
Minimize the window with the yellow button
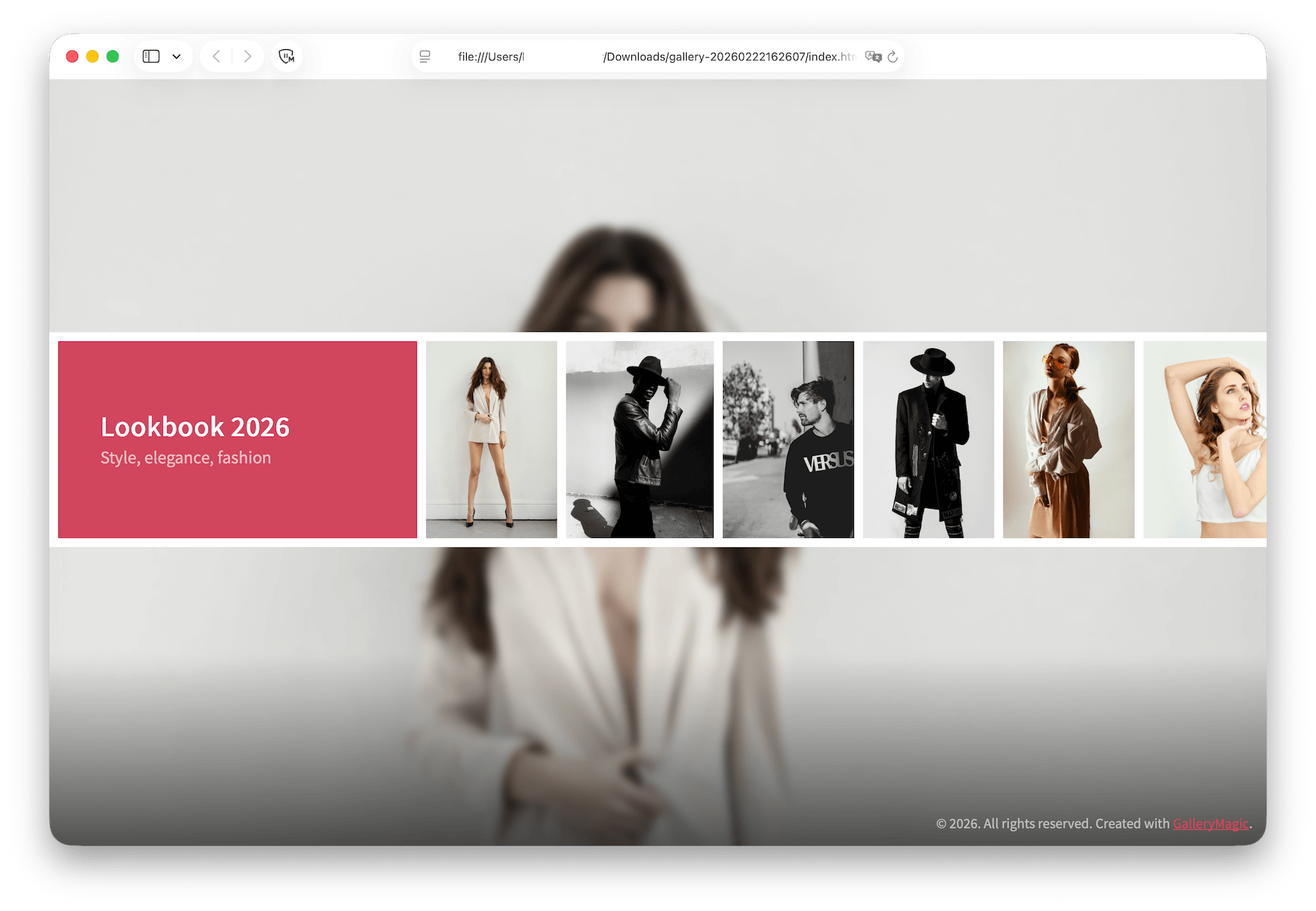coord(92,56)
